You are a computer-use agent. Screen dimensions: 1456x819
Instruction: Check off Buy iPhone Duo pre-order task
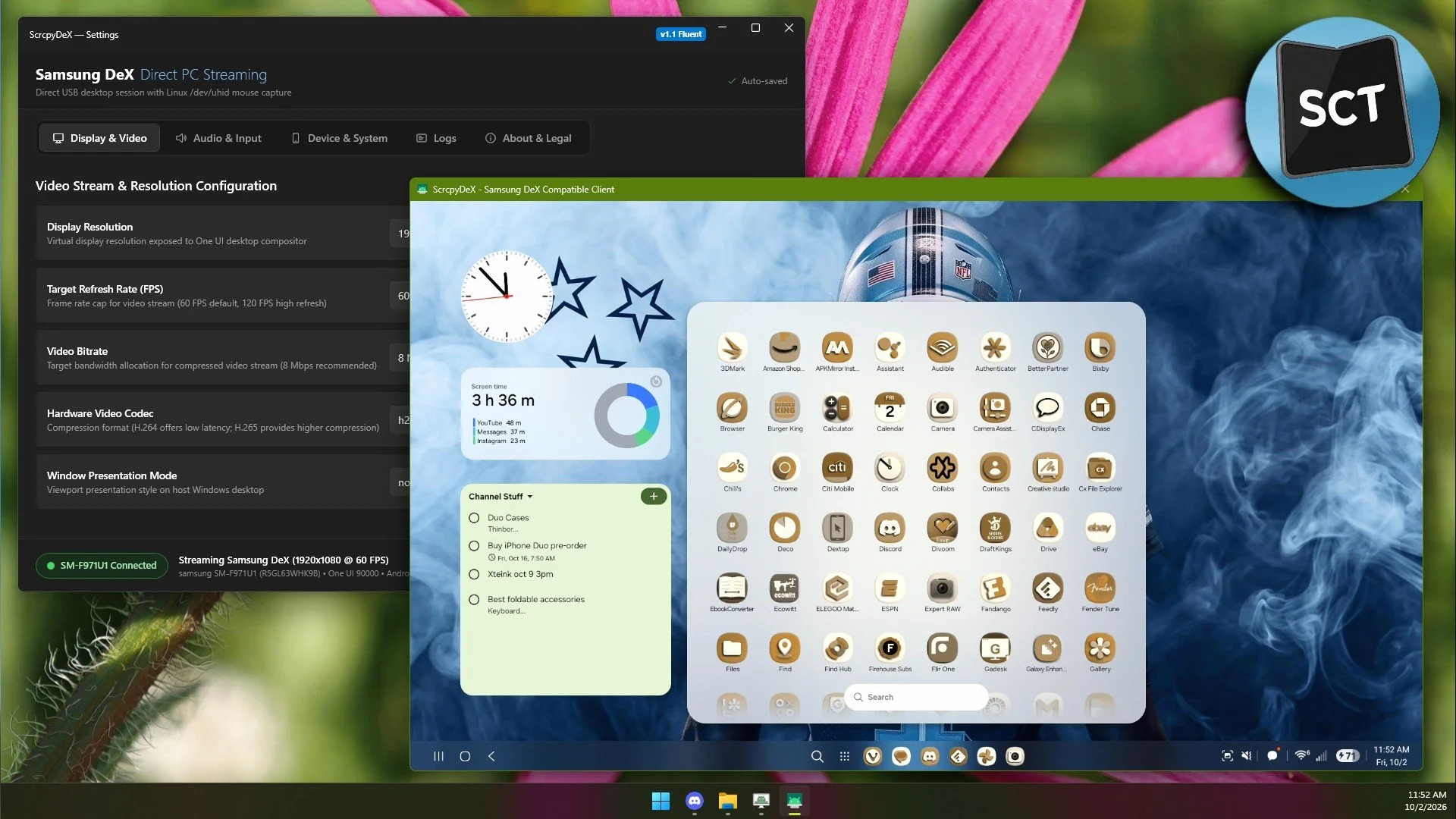pyautogui.click(x=474, y=546)
